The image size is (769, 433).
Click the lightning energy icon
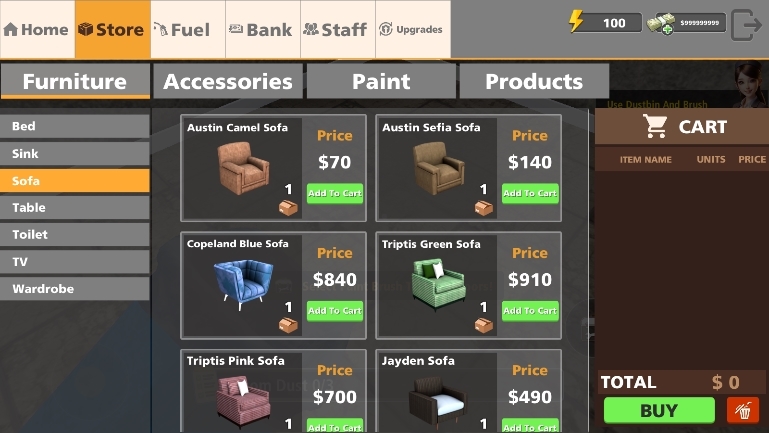[x=576, y=21]
